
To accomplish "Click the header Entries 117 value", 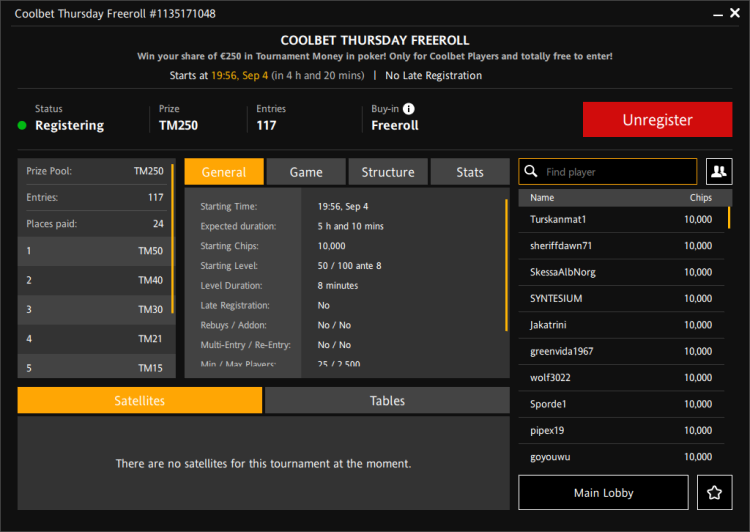I will click(x=266, y=125).
